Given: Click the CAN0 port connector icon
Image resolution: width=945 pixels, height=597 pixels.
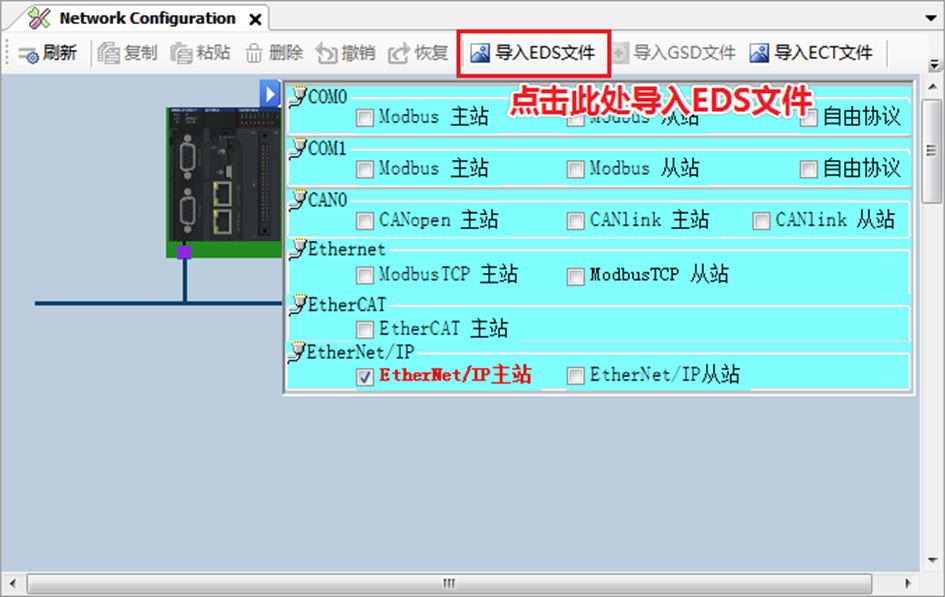Looking at the screenshot, I should pyautogui.click(x=298, y=199).
